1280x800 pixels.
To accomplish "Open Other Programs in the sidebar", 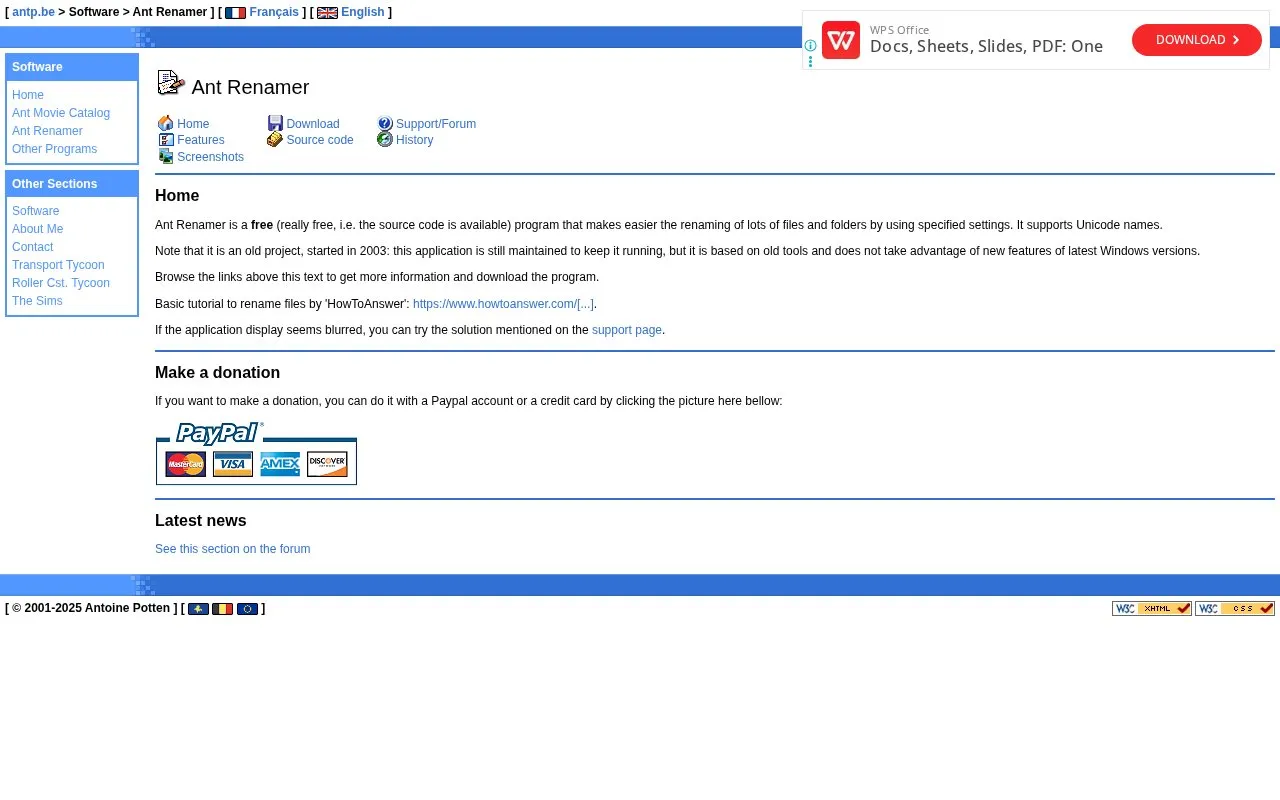I will 55,149.
